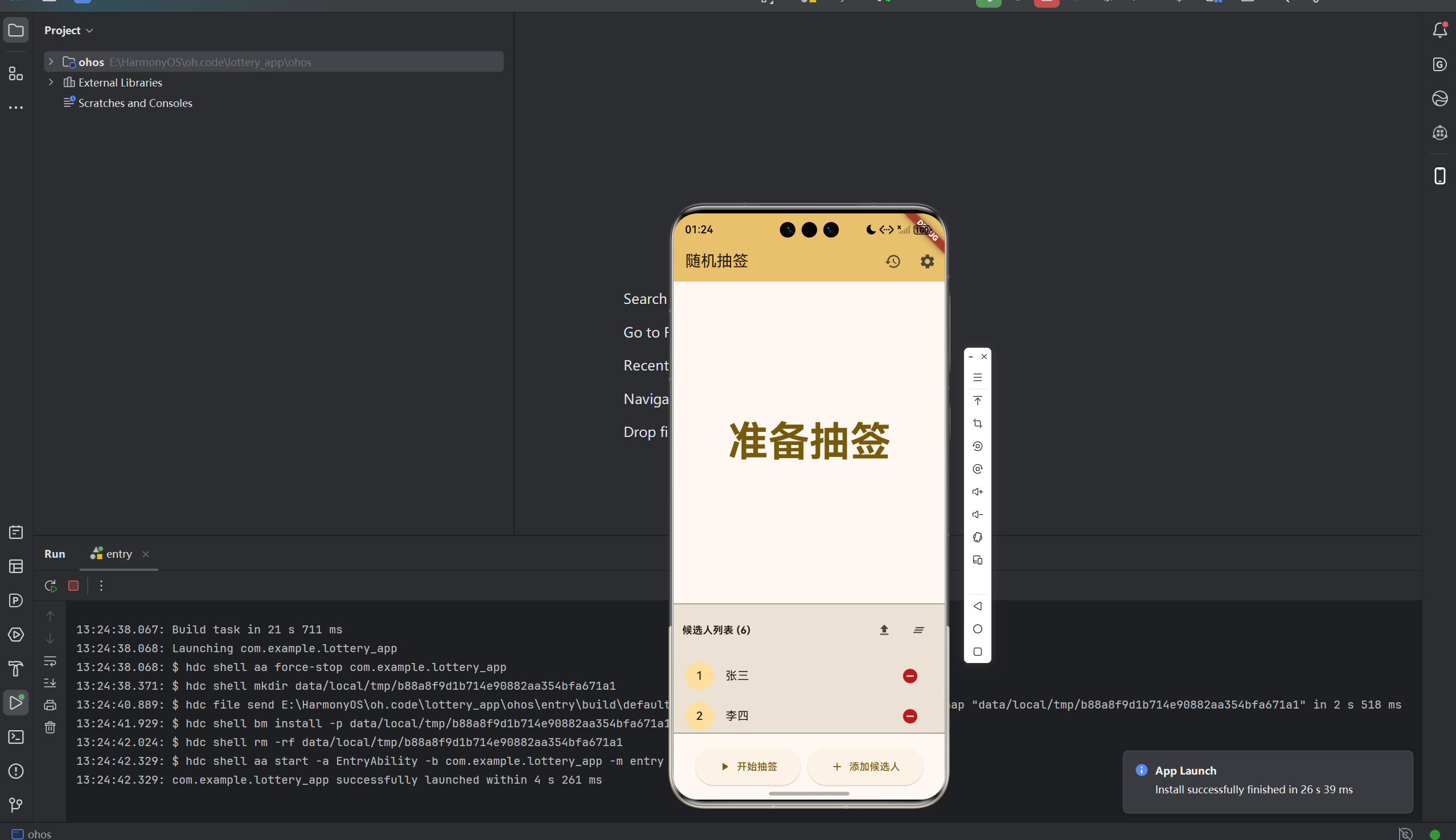Increase emulator volume with the volume-up control
1456x840 pixels.
click(978, 491)
